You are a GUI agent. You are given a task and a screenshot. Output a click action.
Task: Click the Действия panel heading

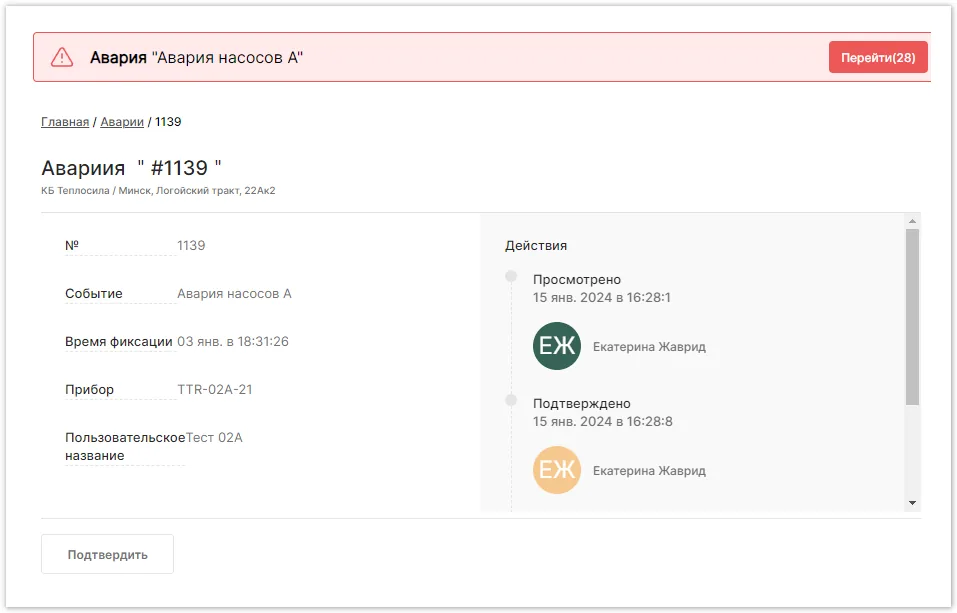click(x=536, y=245)
